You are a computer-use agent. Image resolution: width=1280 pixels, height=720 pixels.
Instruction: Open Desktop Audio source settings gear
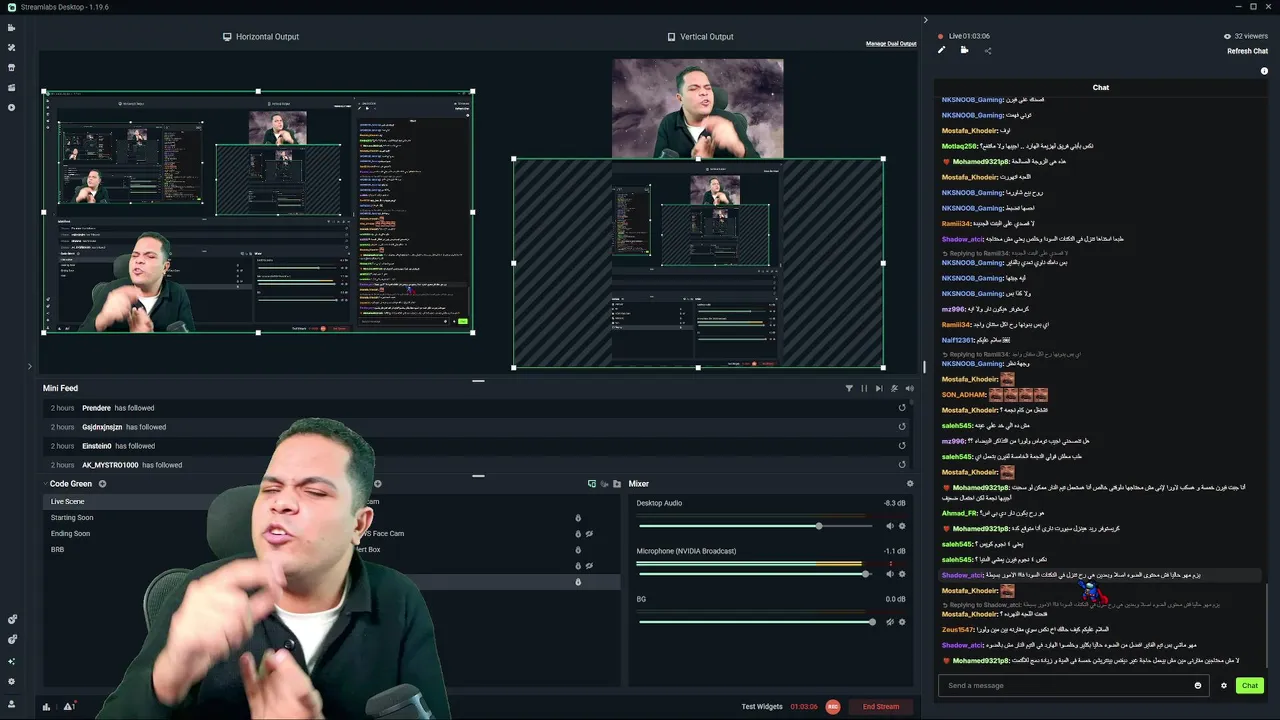tap(902, 526)
